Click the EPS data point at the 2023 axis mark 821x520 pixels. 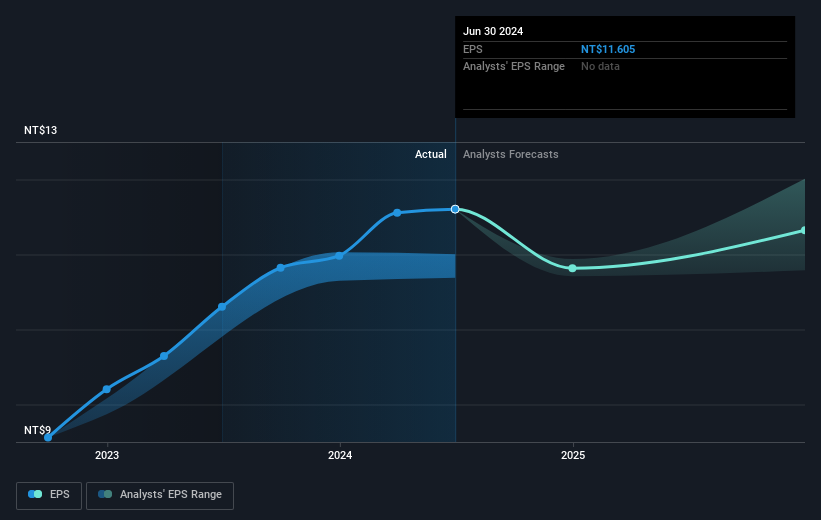click(x=107, y=389)
